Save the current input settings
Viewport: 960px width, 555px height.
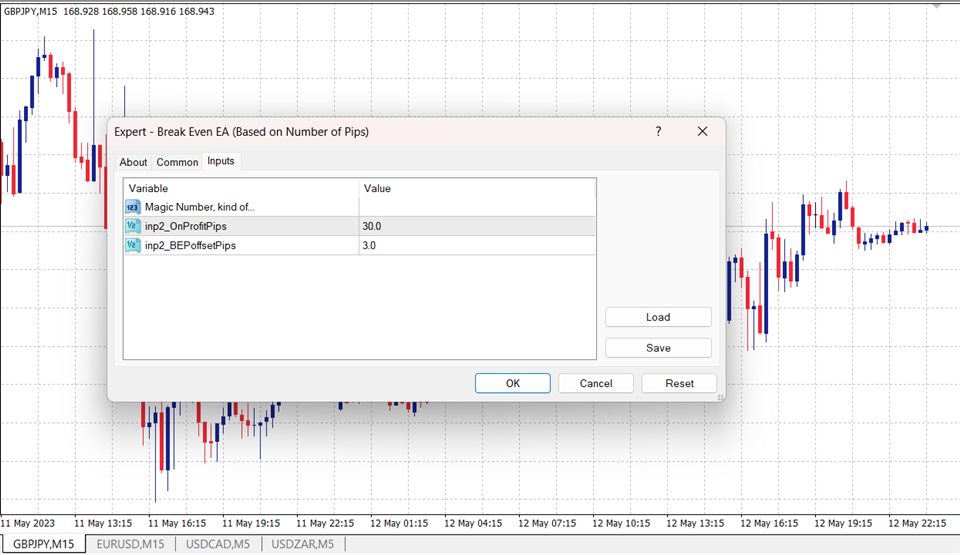coord(658,348)
